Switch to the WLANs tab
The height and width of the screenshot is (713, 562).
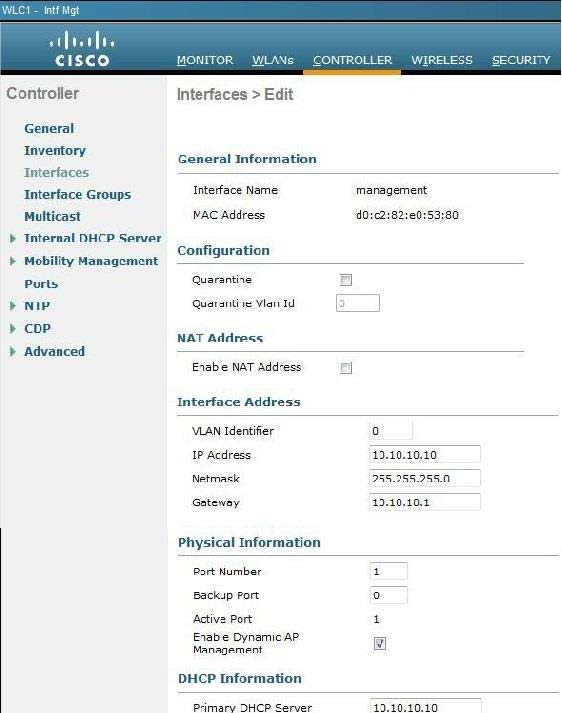[273, 60]
